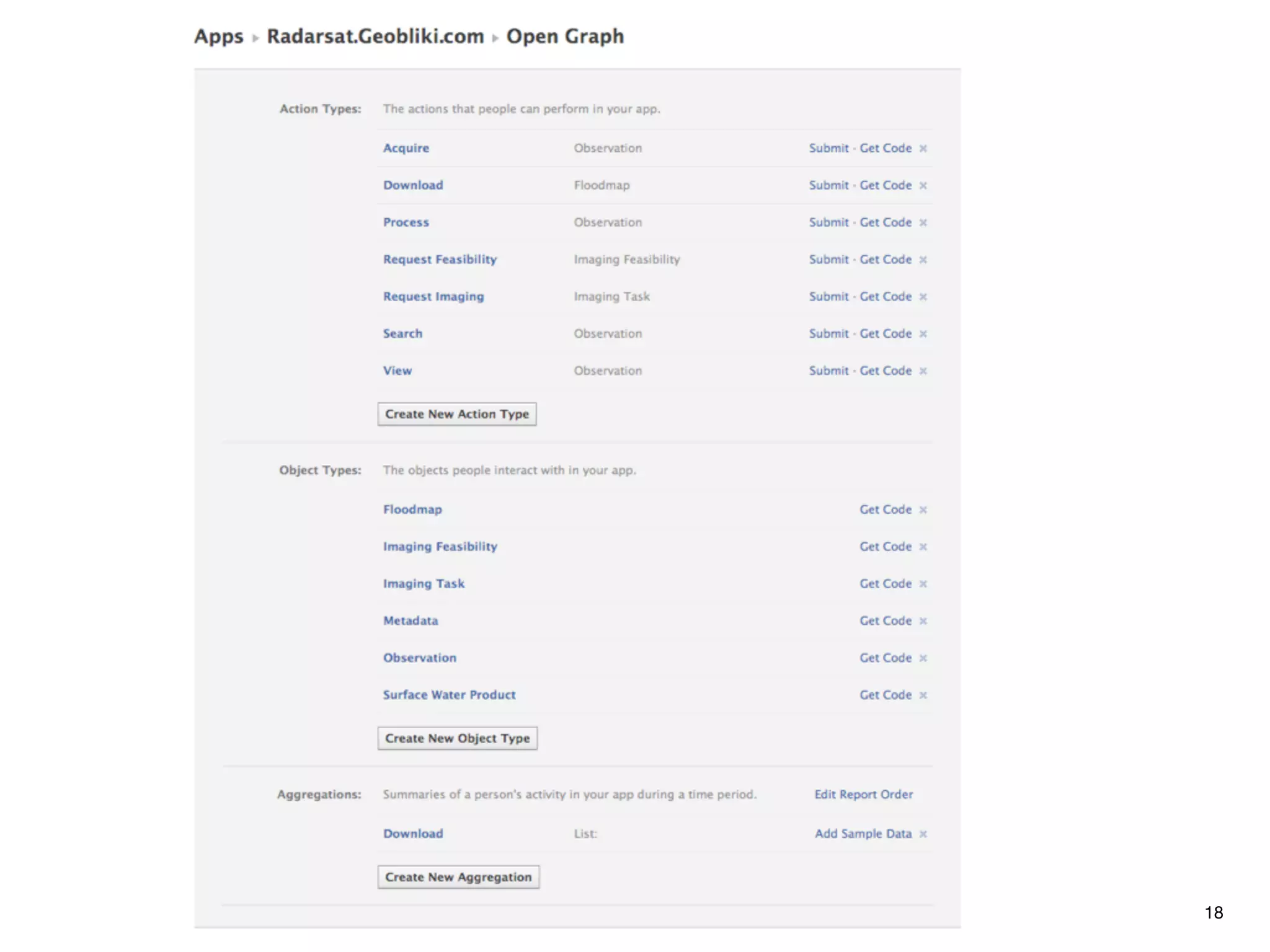The height and width of the screenshot is (952, 1270).
Task: Go to Radarsat.Geobliki.com breadcrumb
Action: pyautogui.click(x=375, y=37)
